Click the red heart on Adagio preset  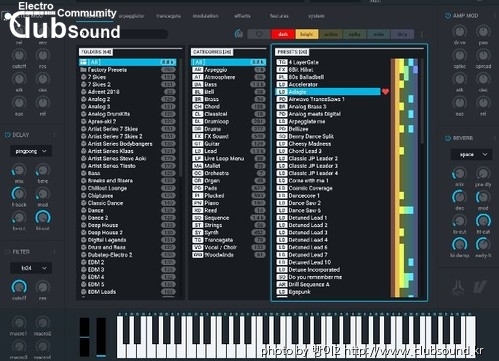tap(385, 92)
